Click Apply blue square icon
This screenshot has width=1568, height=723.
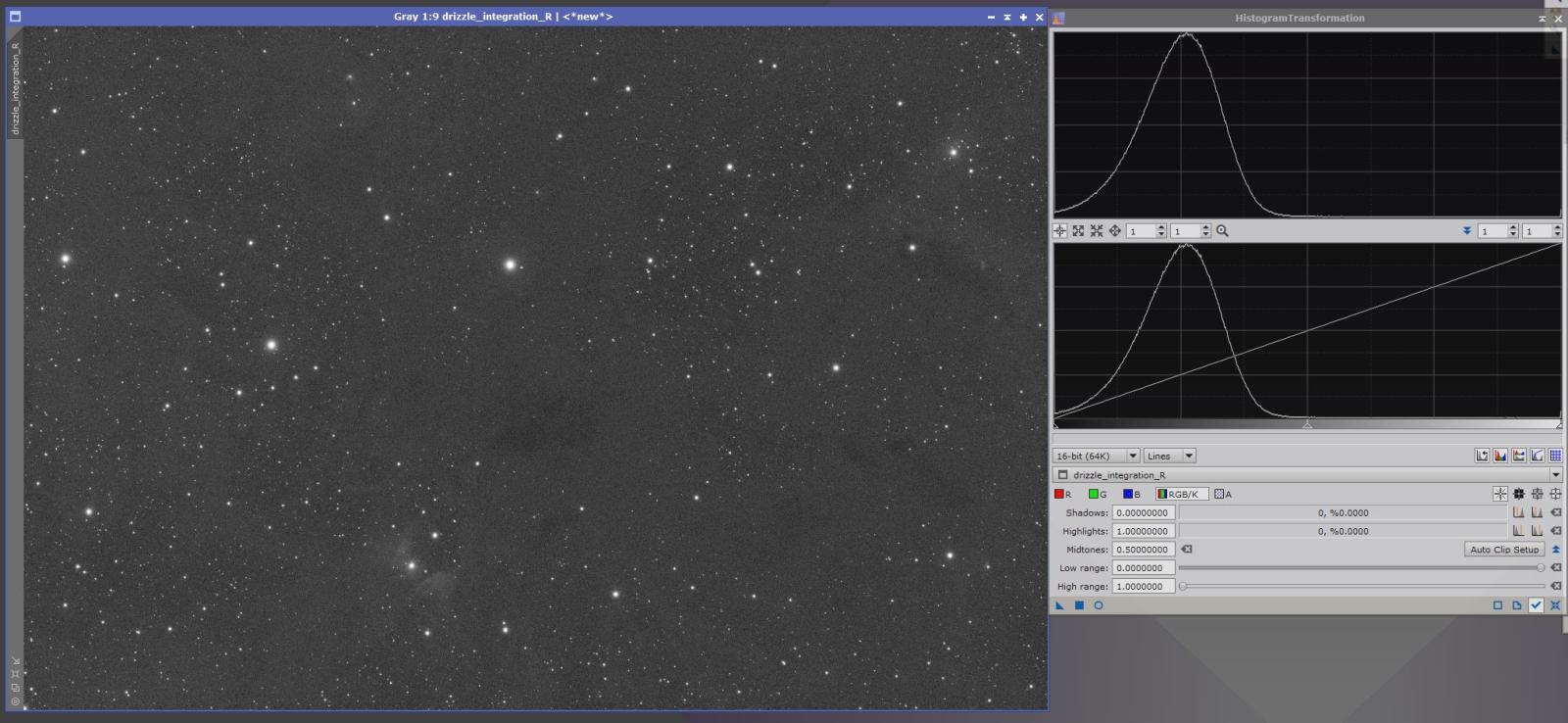click(1079, 605)
